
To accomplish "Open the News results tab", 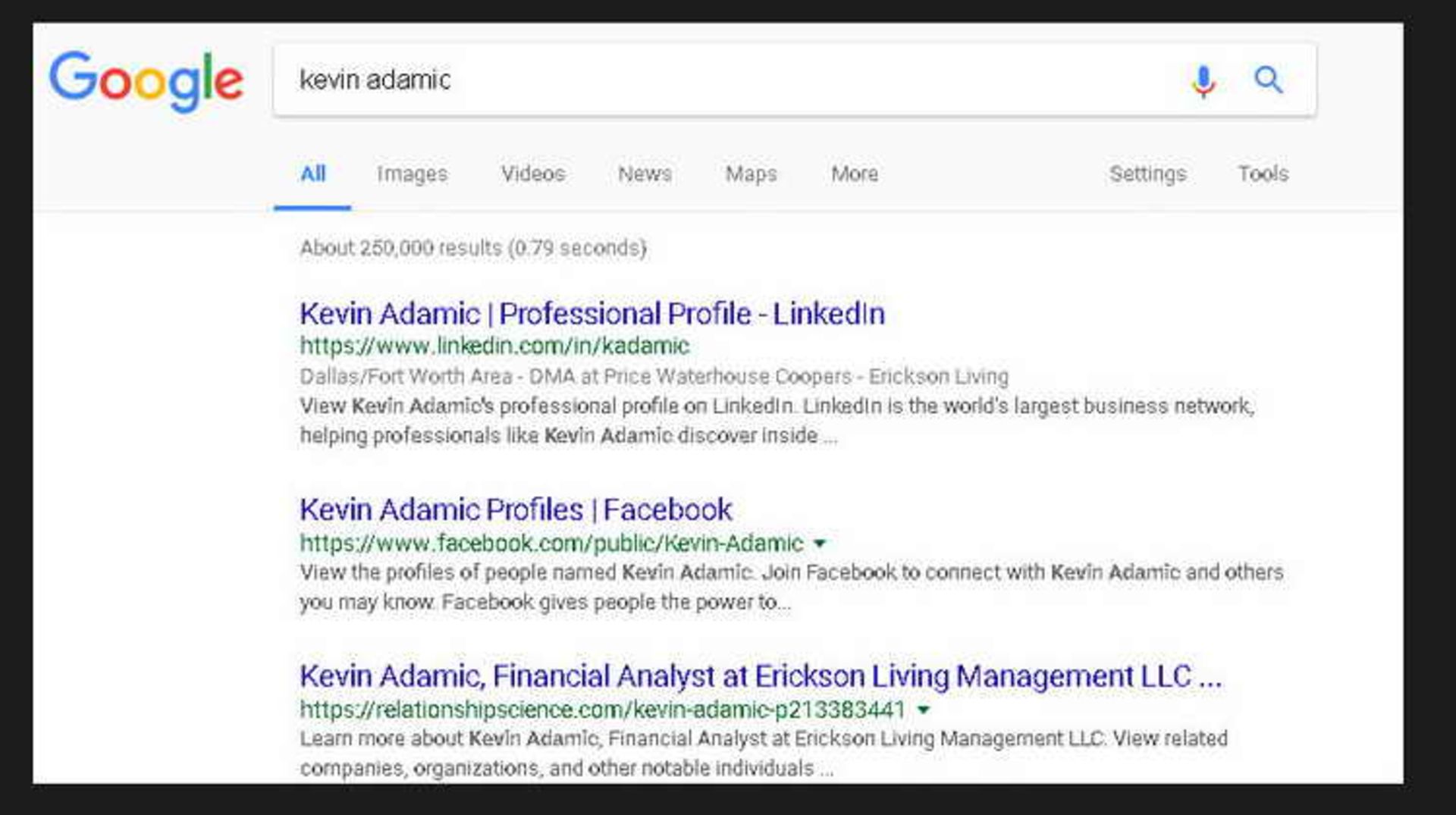I will (644, 174).
